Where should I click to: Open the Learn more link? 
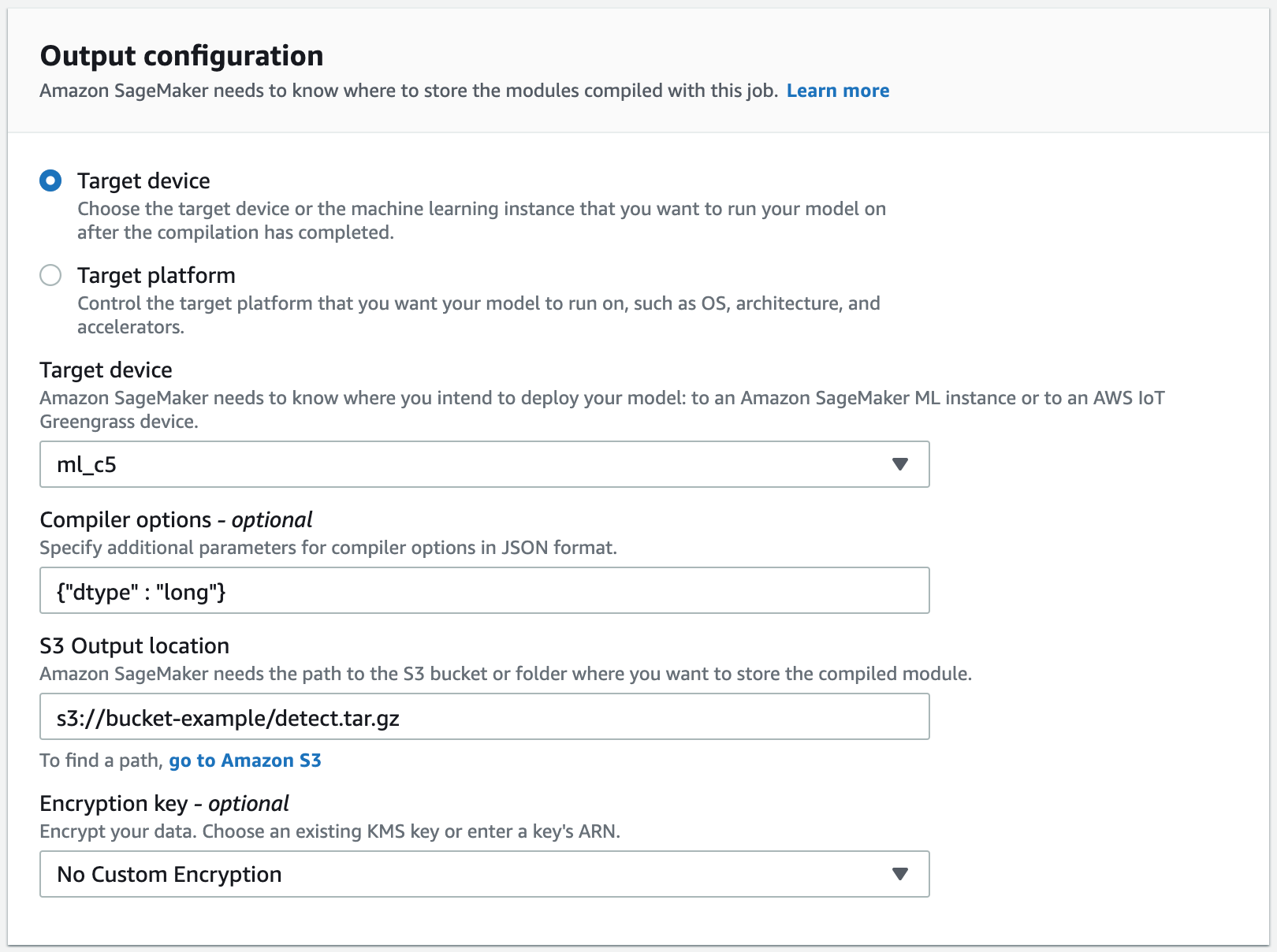[x=837, y=91]
